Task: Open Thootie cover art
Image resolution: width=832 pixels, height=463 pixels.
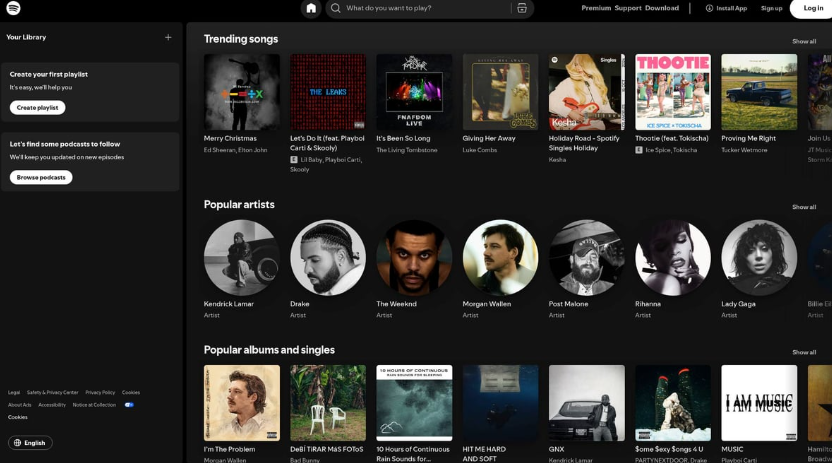Action: click(673, 92)
